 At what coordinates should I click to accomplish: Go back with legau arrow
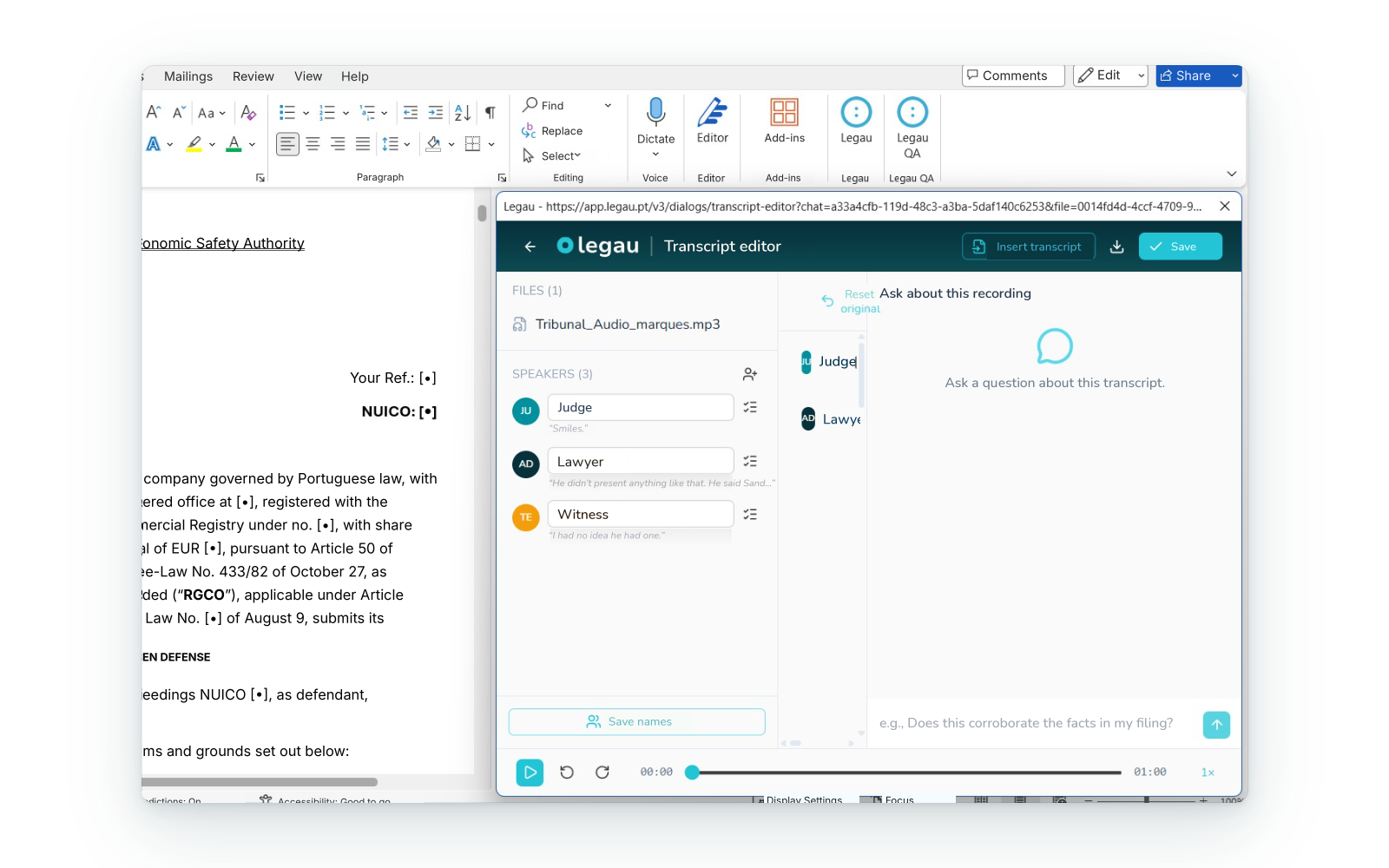pos(530,247)
